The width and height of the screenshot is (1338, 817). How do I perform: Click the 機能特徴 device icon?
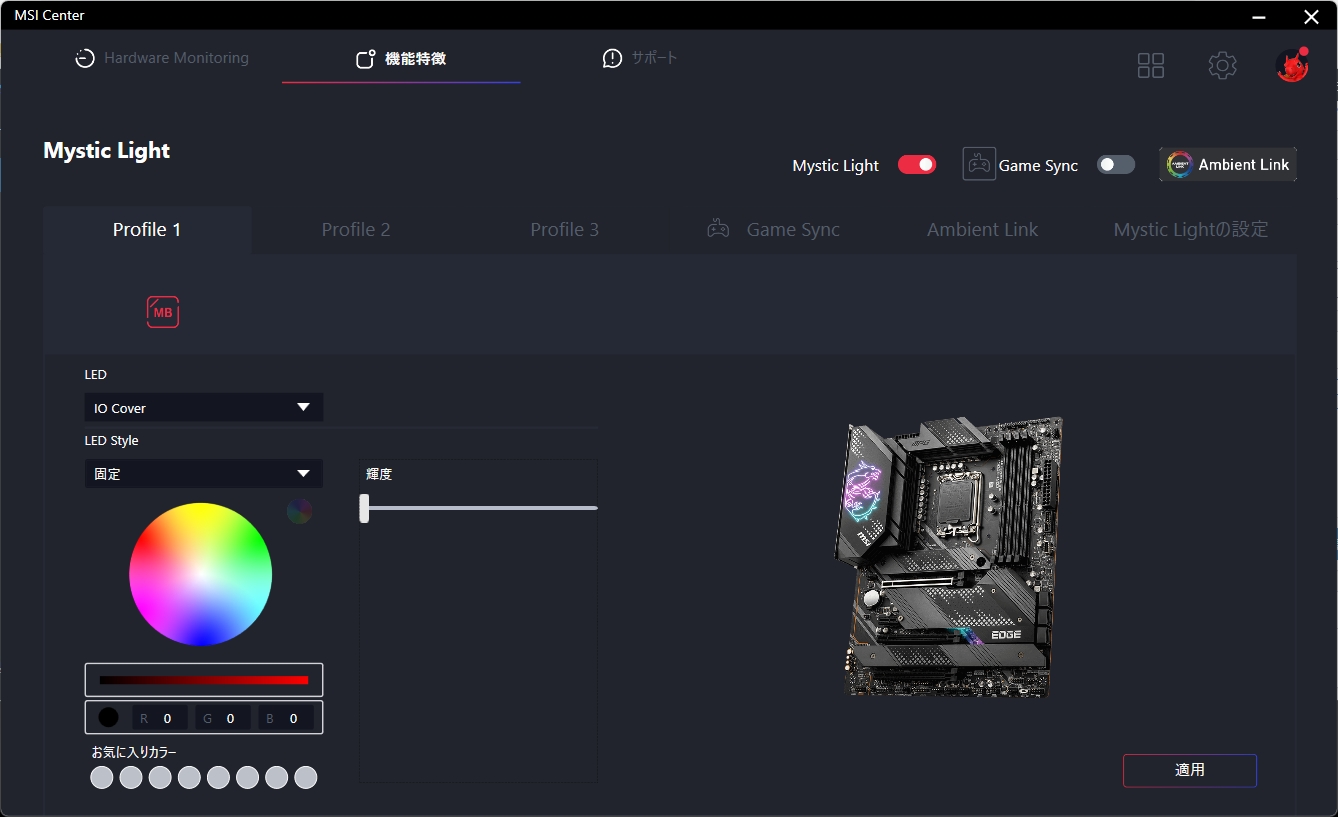click(365, 58)
